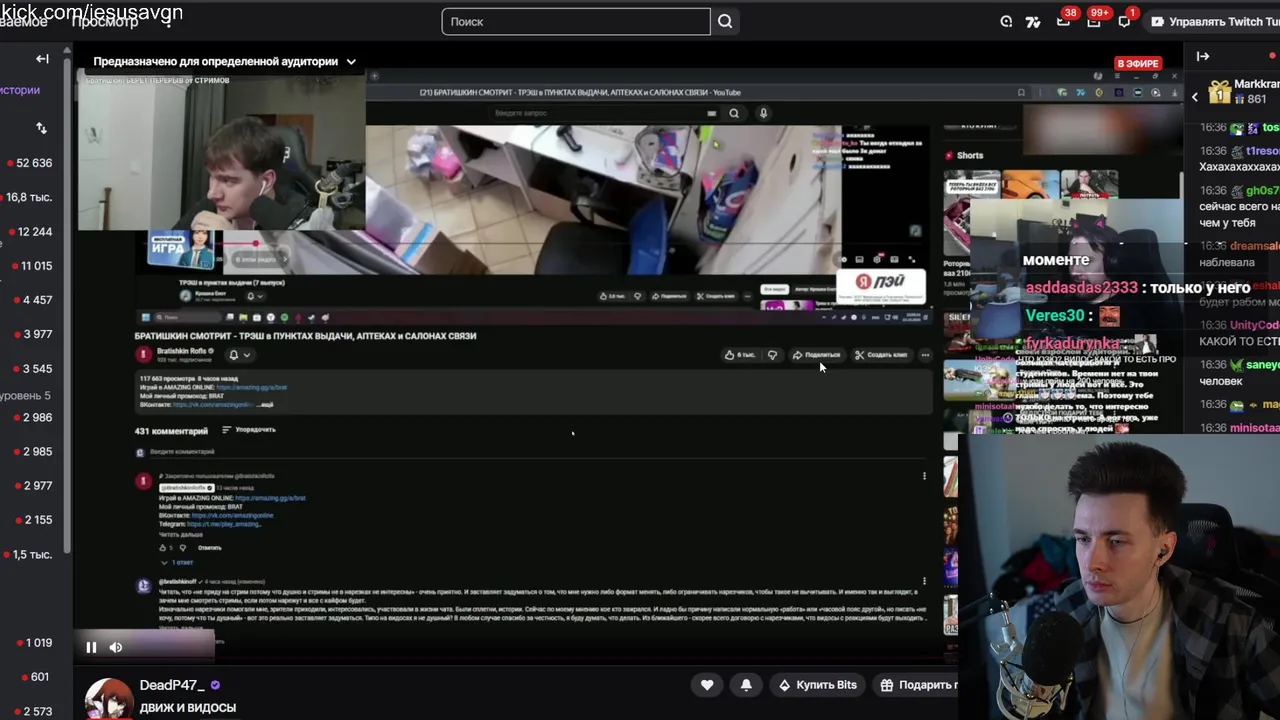Click YouTube search magnifier in embedded browser

(733, 113)
